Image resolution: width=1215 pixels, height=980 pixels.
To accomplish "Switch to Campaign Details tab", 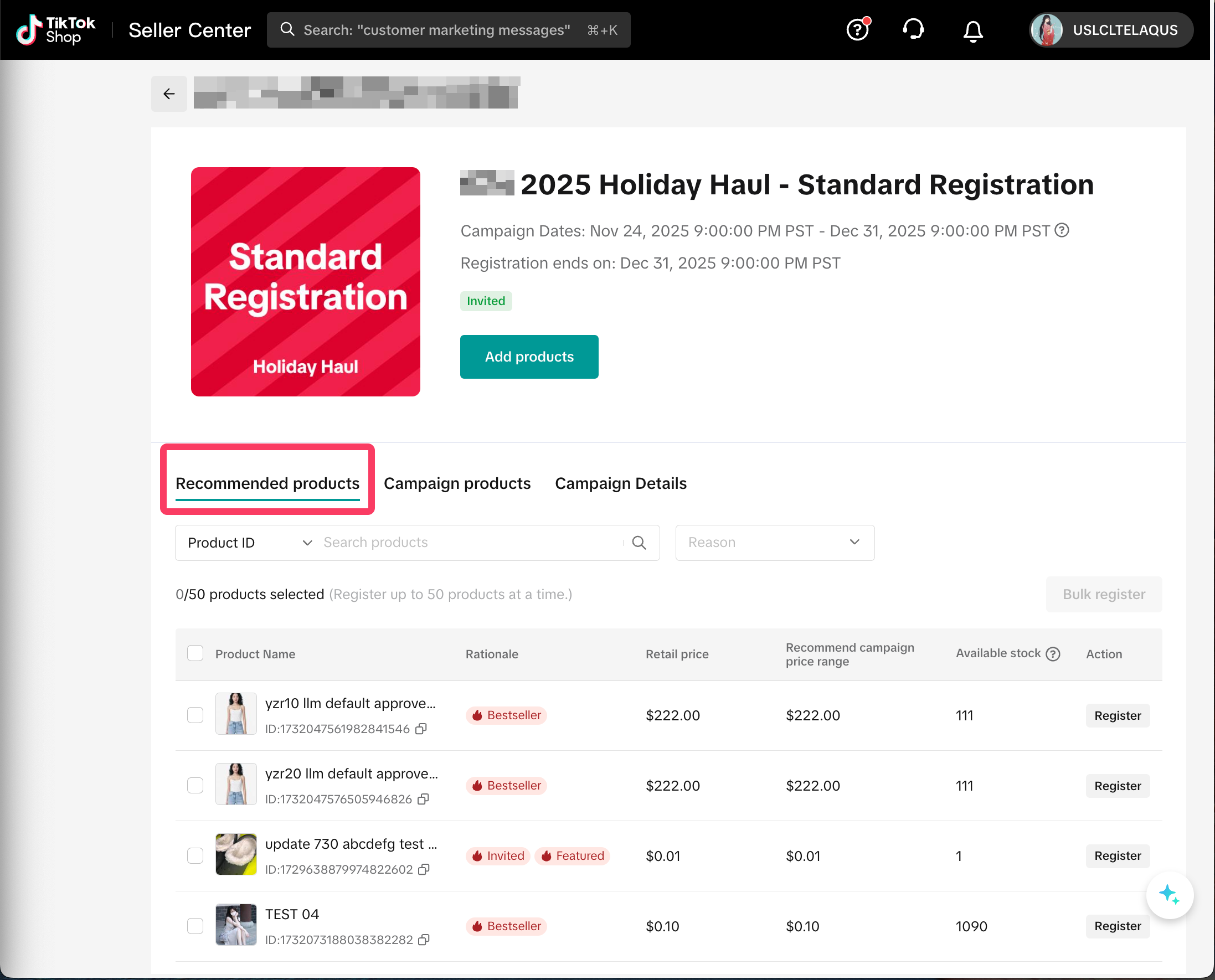I will click(x=620, y=483).
